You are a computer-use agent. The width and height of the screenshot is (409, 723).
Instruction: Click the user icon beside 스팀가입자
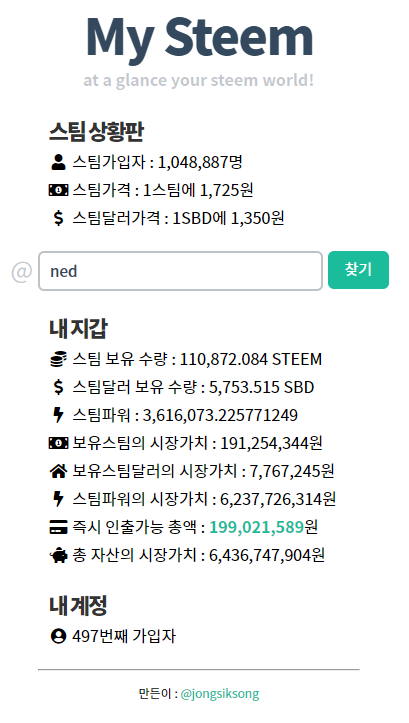point(58,162)
